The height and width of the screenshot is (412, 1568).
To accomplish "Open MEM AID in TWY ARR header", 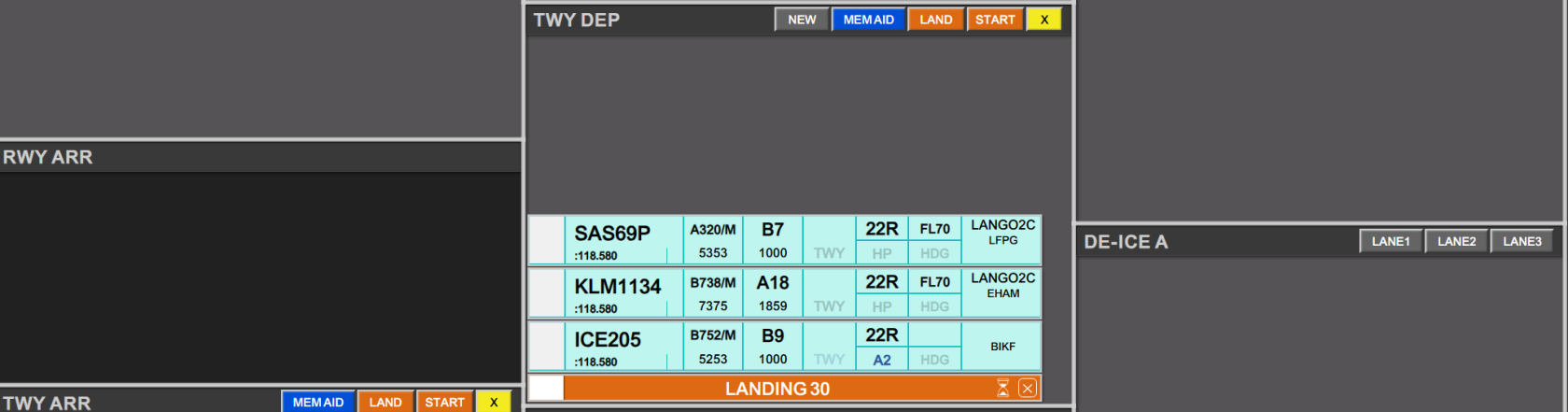I will (318, 402).
